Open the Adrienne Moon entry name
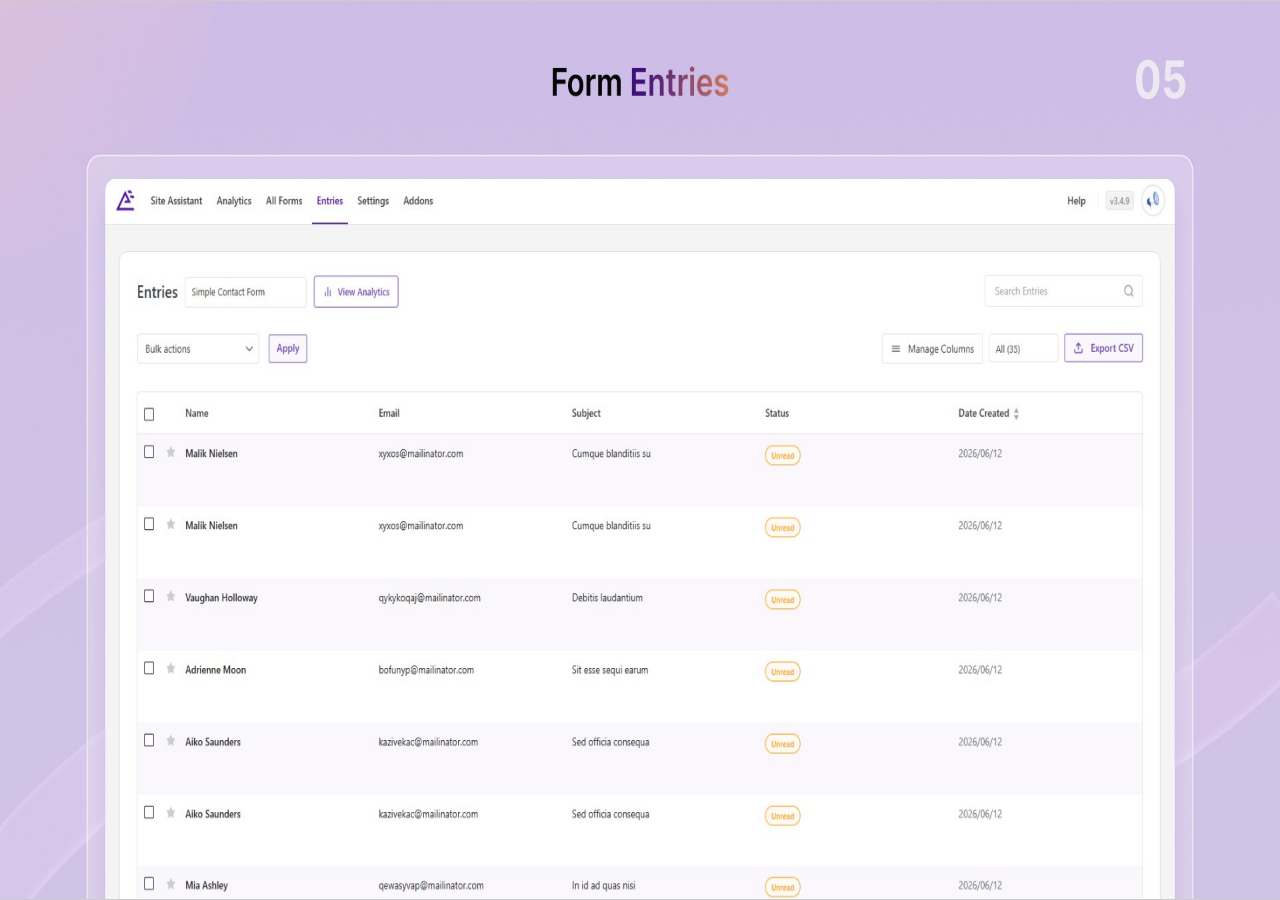 215,670
